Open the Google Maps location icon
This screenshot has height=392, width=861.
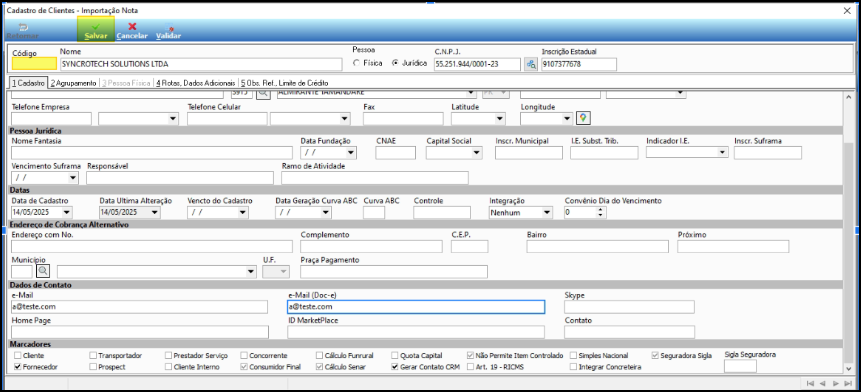583,118
